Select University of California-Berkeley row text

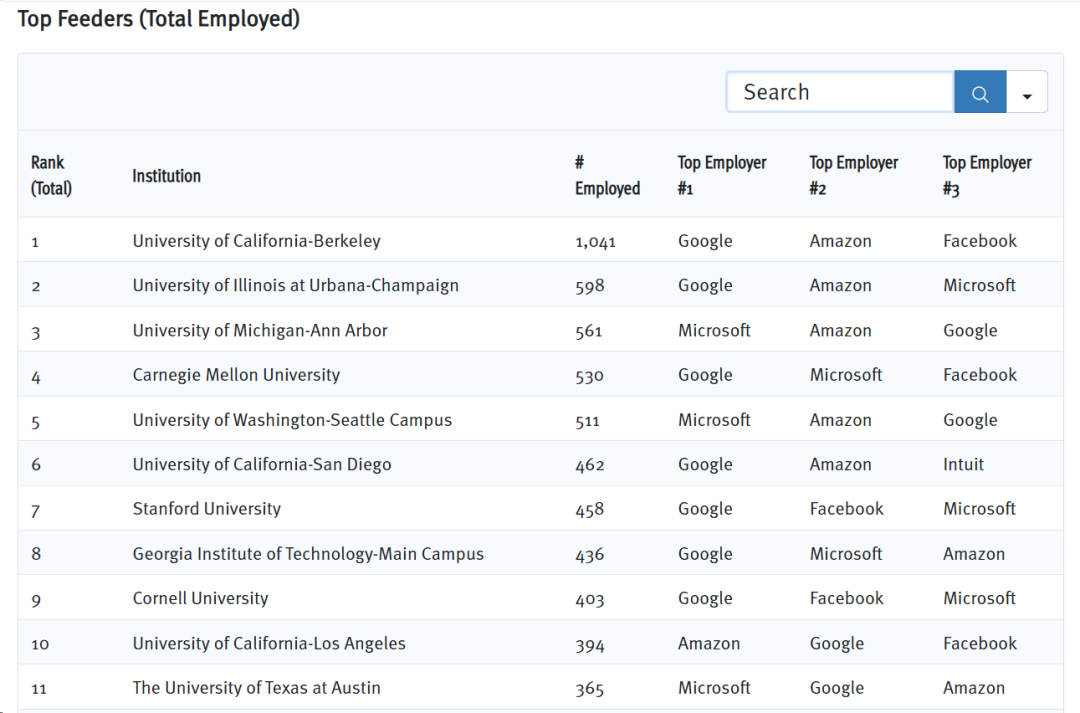tap(256, 241)
